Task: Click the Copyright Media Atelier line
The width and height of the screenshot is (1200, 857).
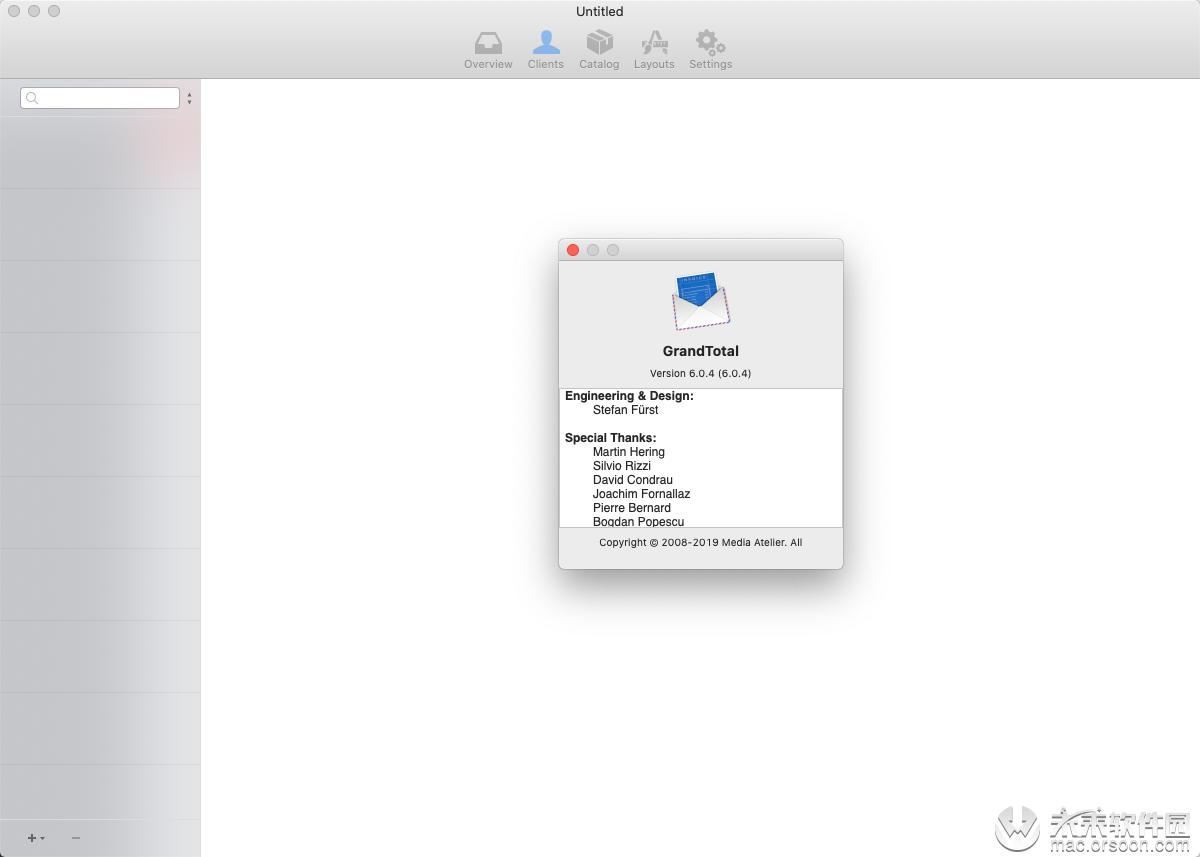Action: (700, 543)
